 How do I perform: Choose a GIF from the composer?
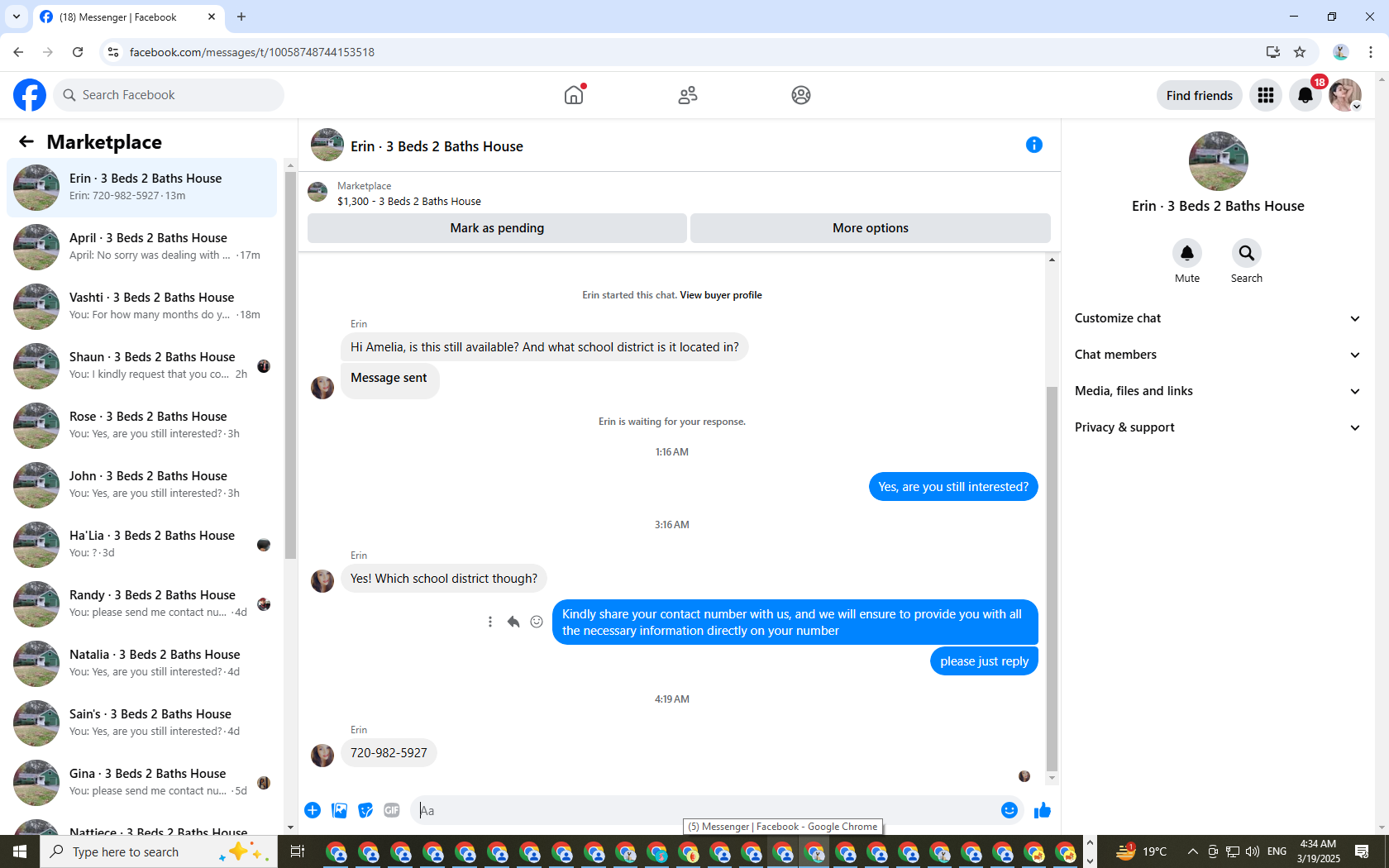point(392,810)
